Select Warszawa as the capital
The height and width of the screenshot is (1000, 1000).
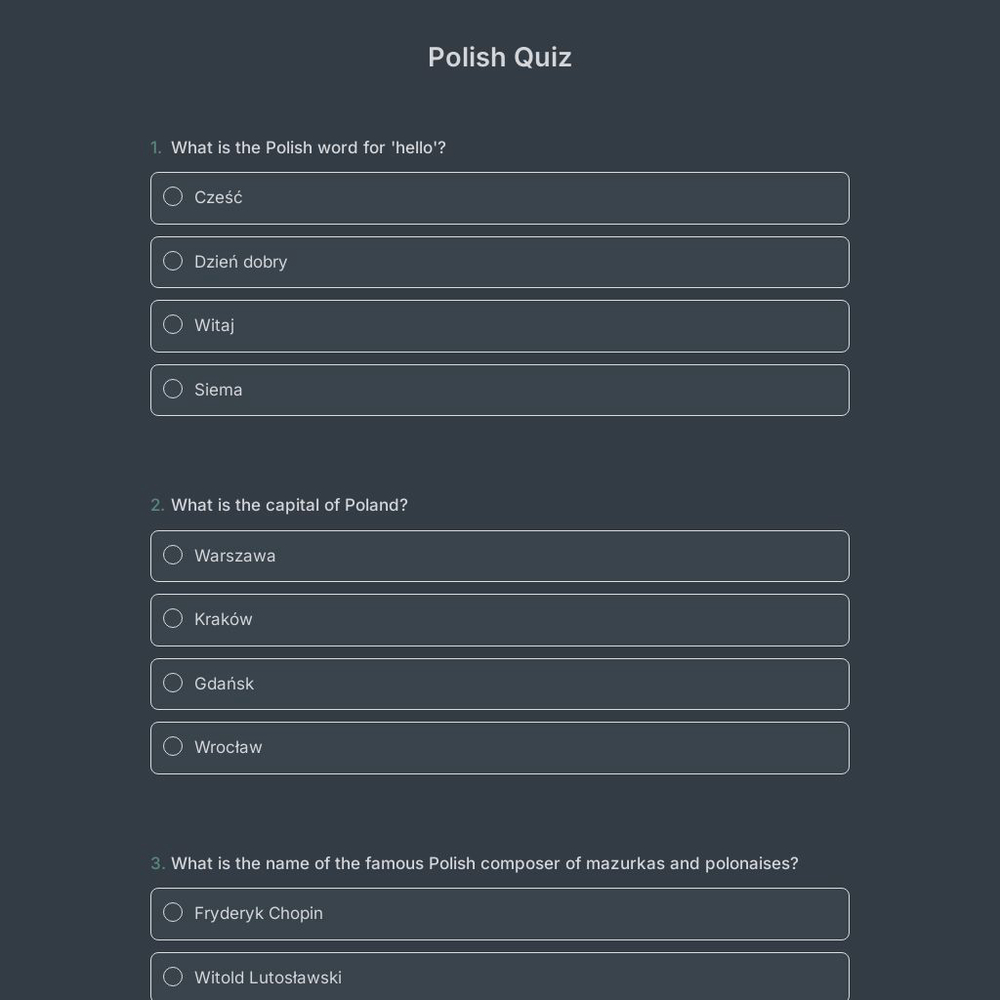tap(172, 555)
